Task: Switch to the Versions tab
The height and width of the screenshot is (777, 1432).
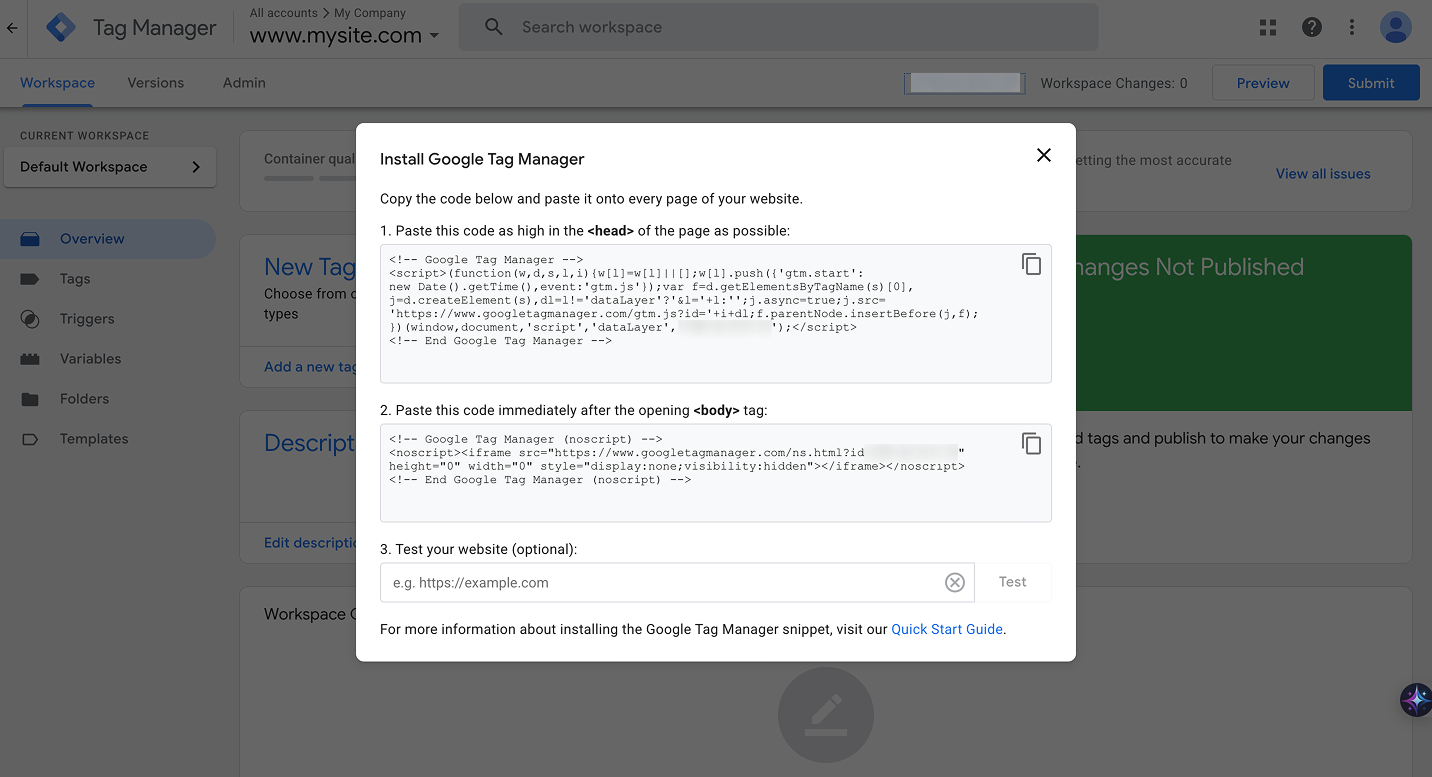Action: pyautogui.click(x=155, y=83)
